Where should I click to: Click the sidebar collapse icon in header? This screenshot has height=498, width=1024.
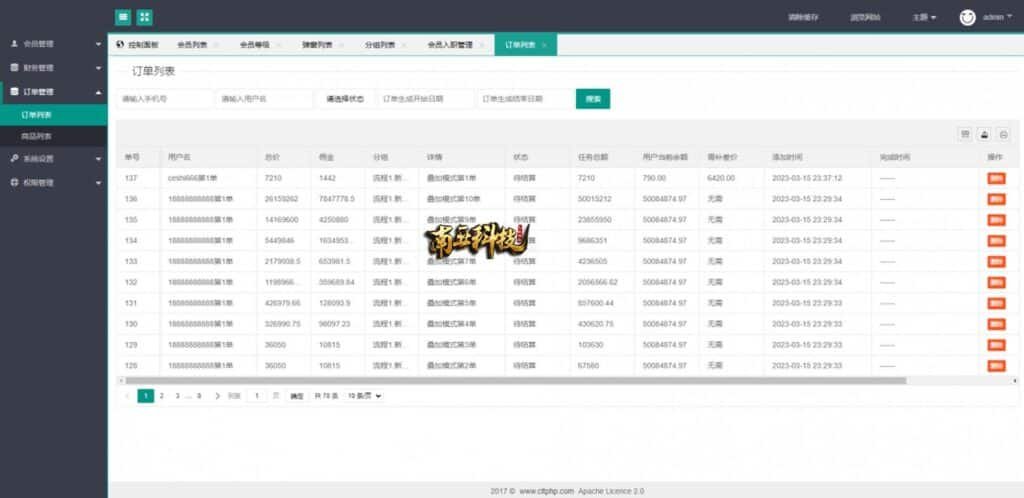122,17
